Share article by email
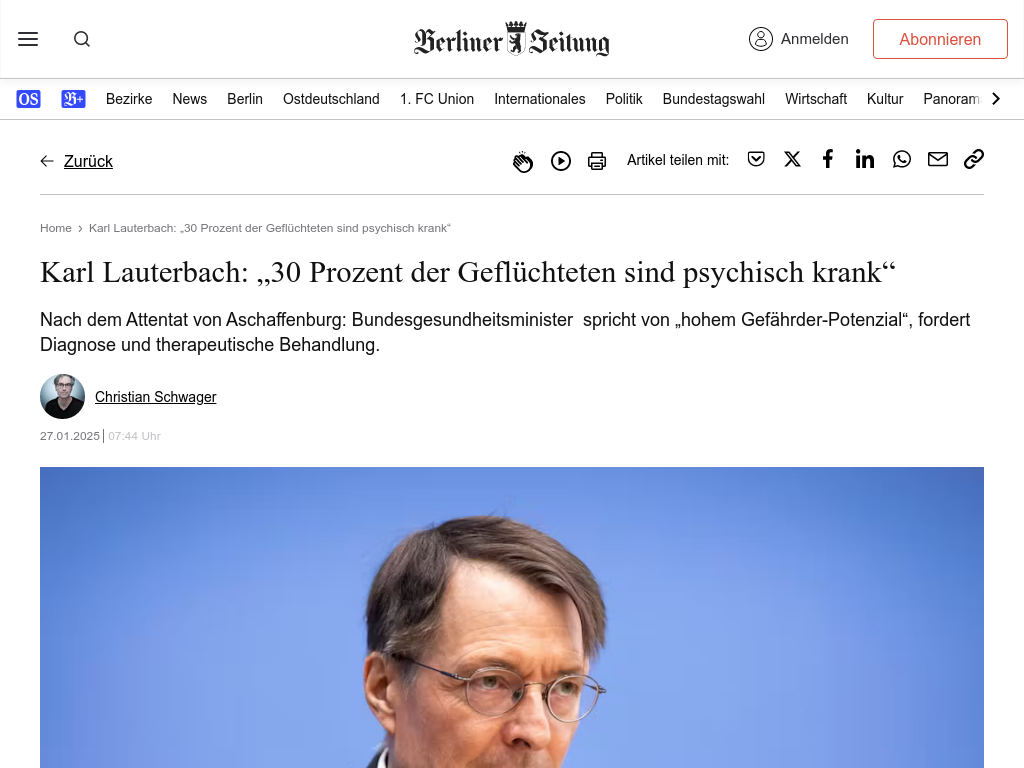Viewport: 1024px width, 768px height. pos(938,159)
